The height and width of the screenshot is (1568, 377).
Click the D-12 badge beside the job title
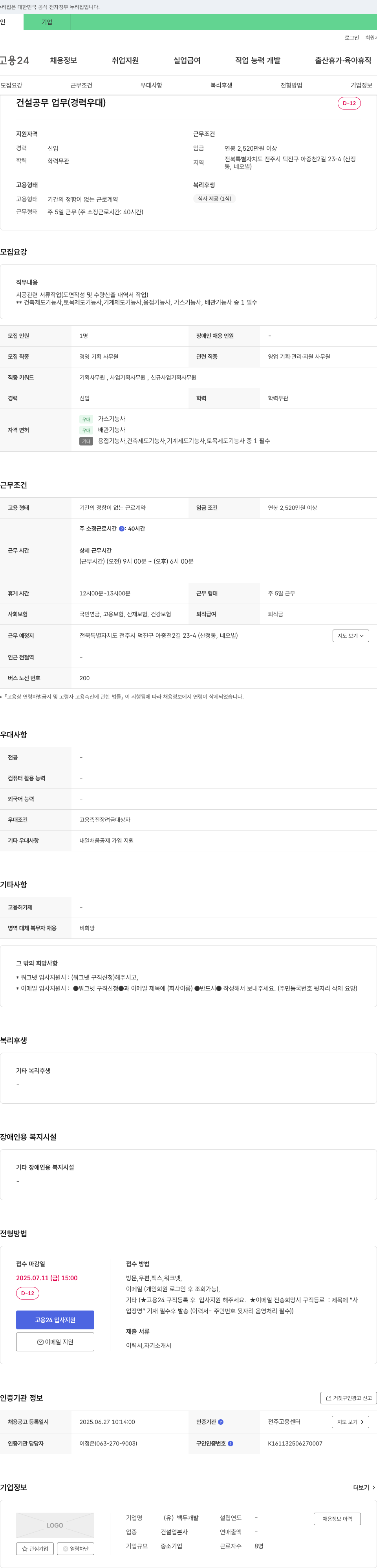point(349,103)
